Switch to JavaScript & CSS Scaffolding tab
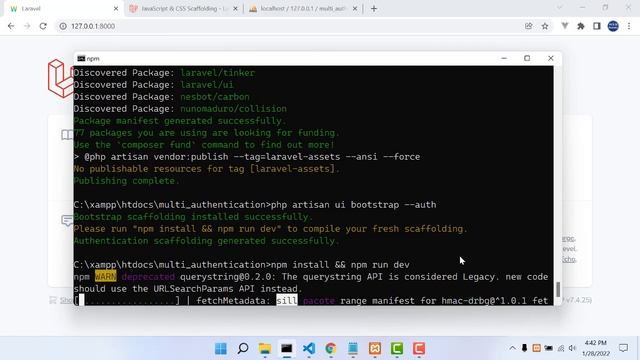This screenshot has width=640, height=360. (x=183, y=9)
